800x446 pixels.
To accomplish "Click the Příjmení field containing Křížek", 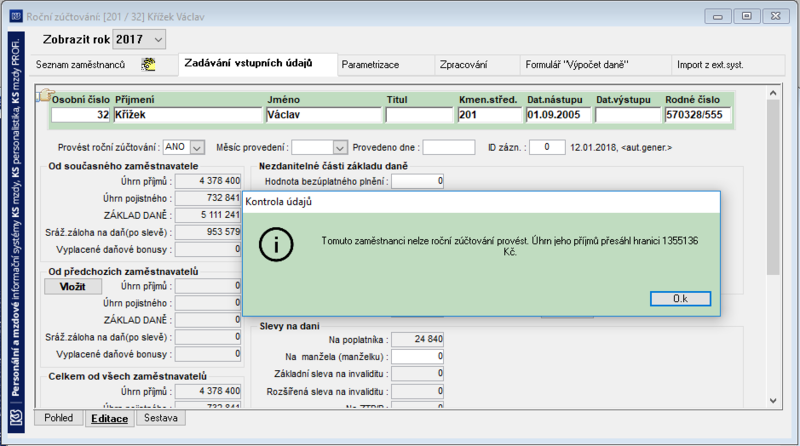I will coord(188,115).
